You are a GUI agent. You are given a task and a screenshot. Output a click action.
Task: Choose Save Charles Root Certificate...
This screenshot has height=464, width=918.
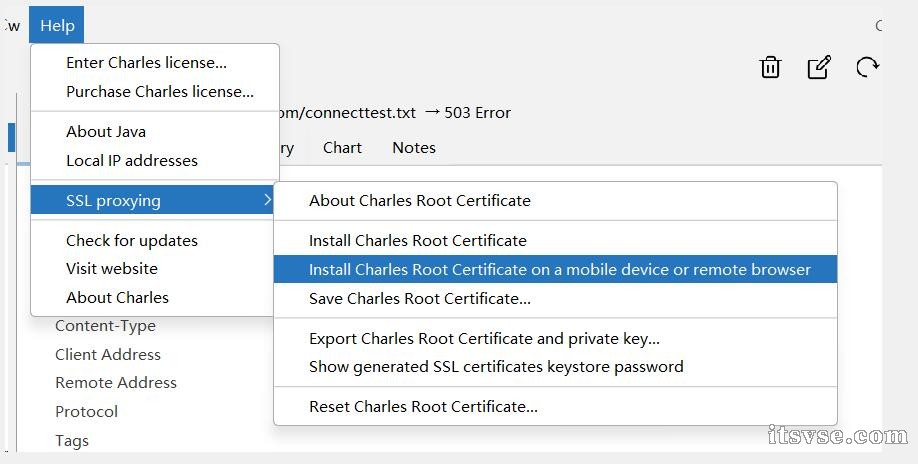[555, 298]
